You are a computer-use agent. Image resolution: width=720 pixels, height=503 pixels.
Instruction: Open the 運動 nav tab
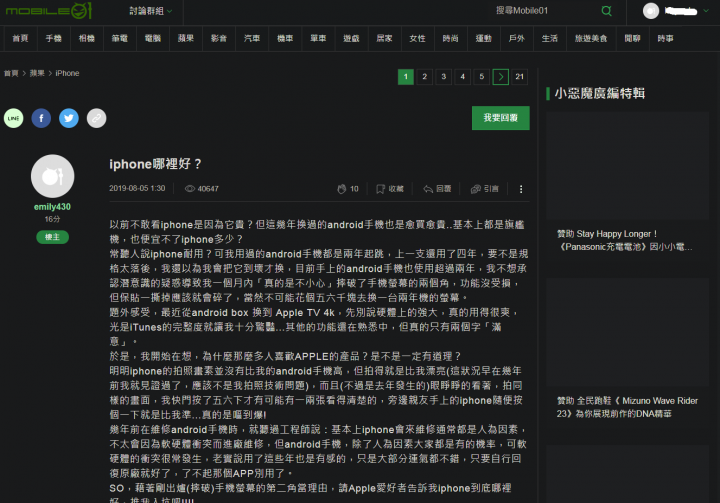[483, 38]
